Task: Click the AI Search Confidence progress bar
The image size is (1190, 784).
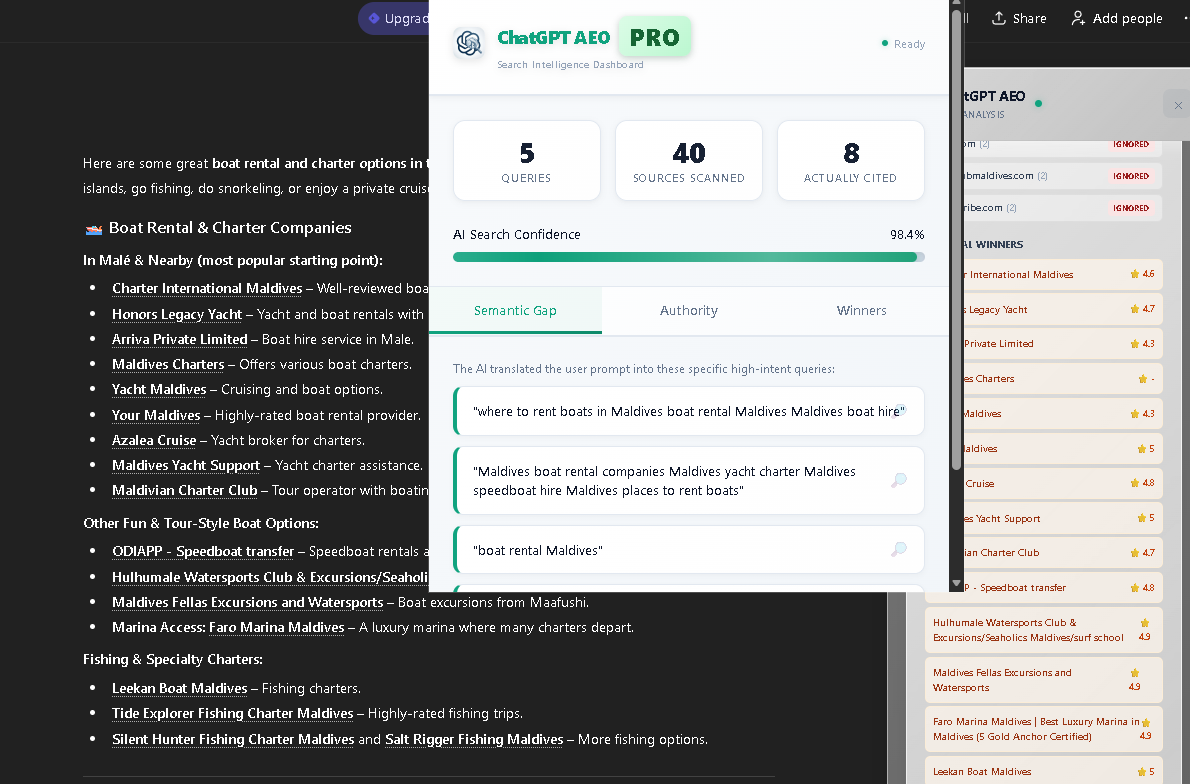Action: pos(688,257)
